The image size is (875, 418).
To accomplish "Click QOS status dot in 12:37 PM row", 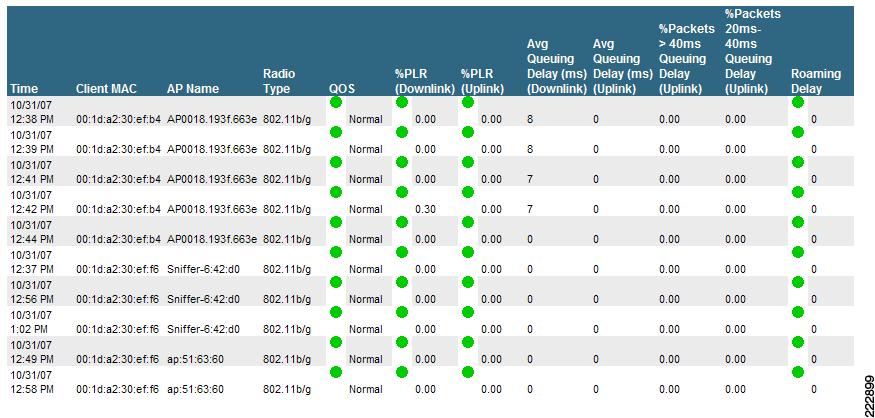I will 335,252.
